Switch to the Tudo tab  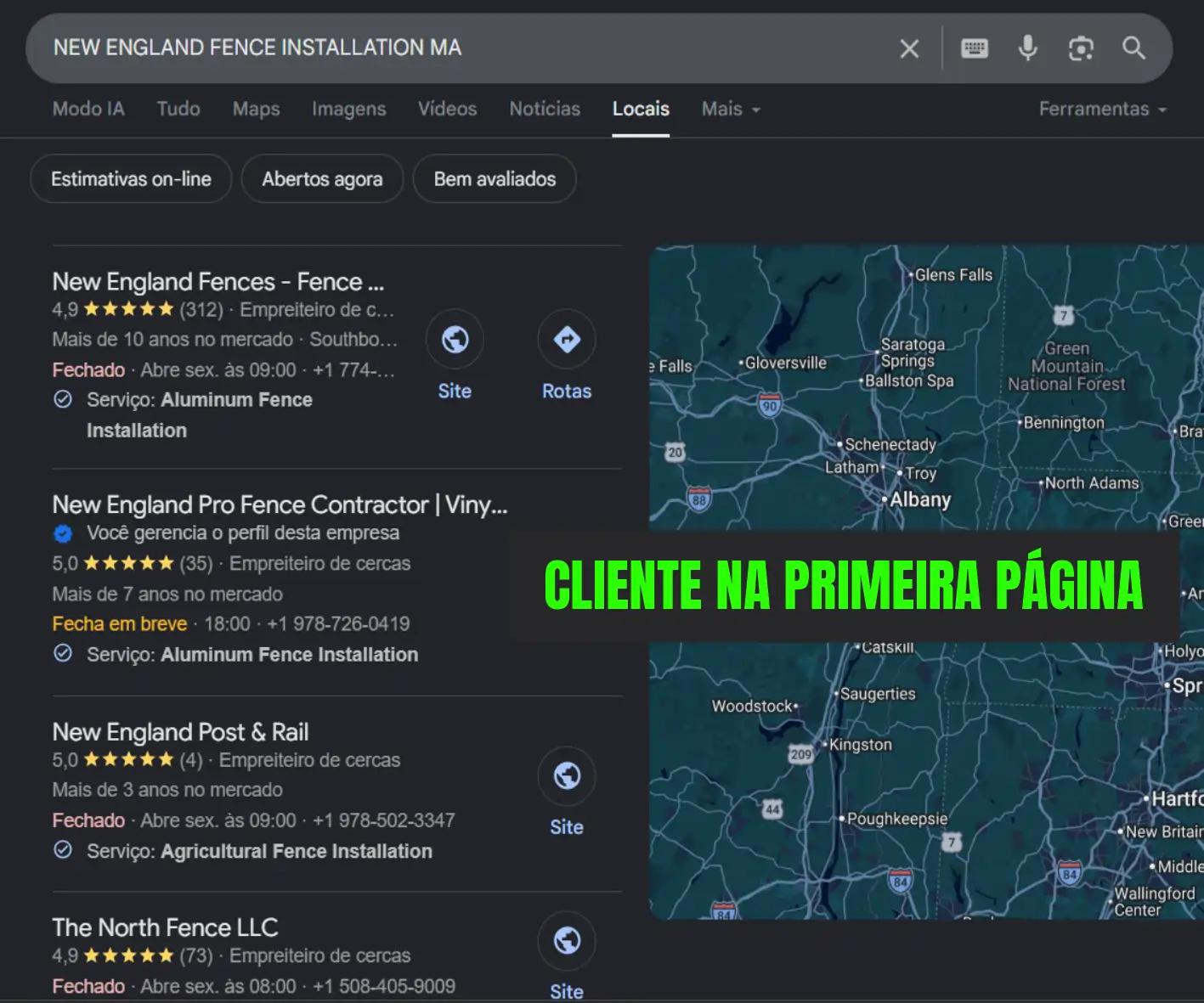178,109
